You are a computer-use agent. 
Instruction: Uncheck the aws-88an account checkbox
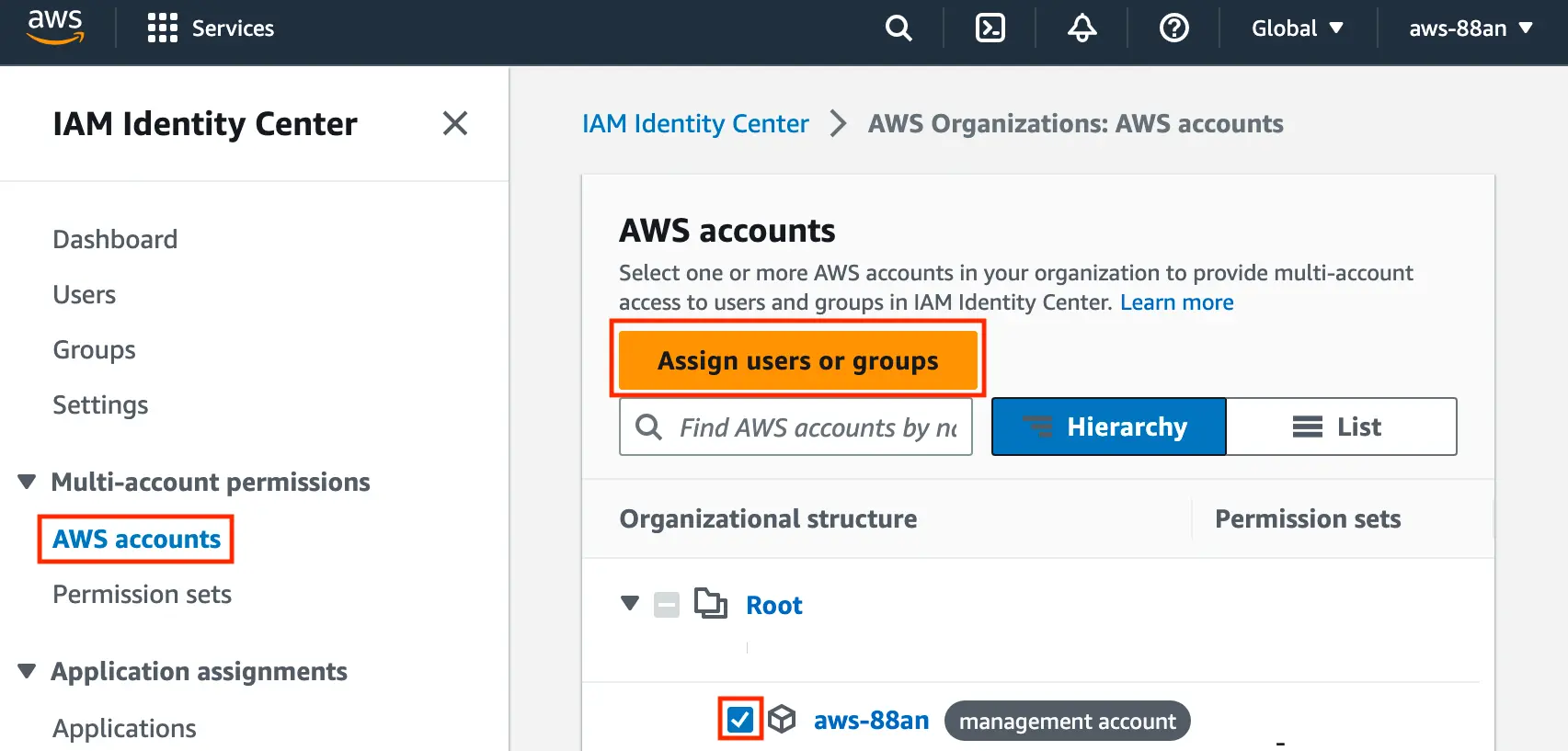coord(740,719)
